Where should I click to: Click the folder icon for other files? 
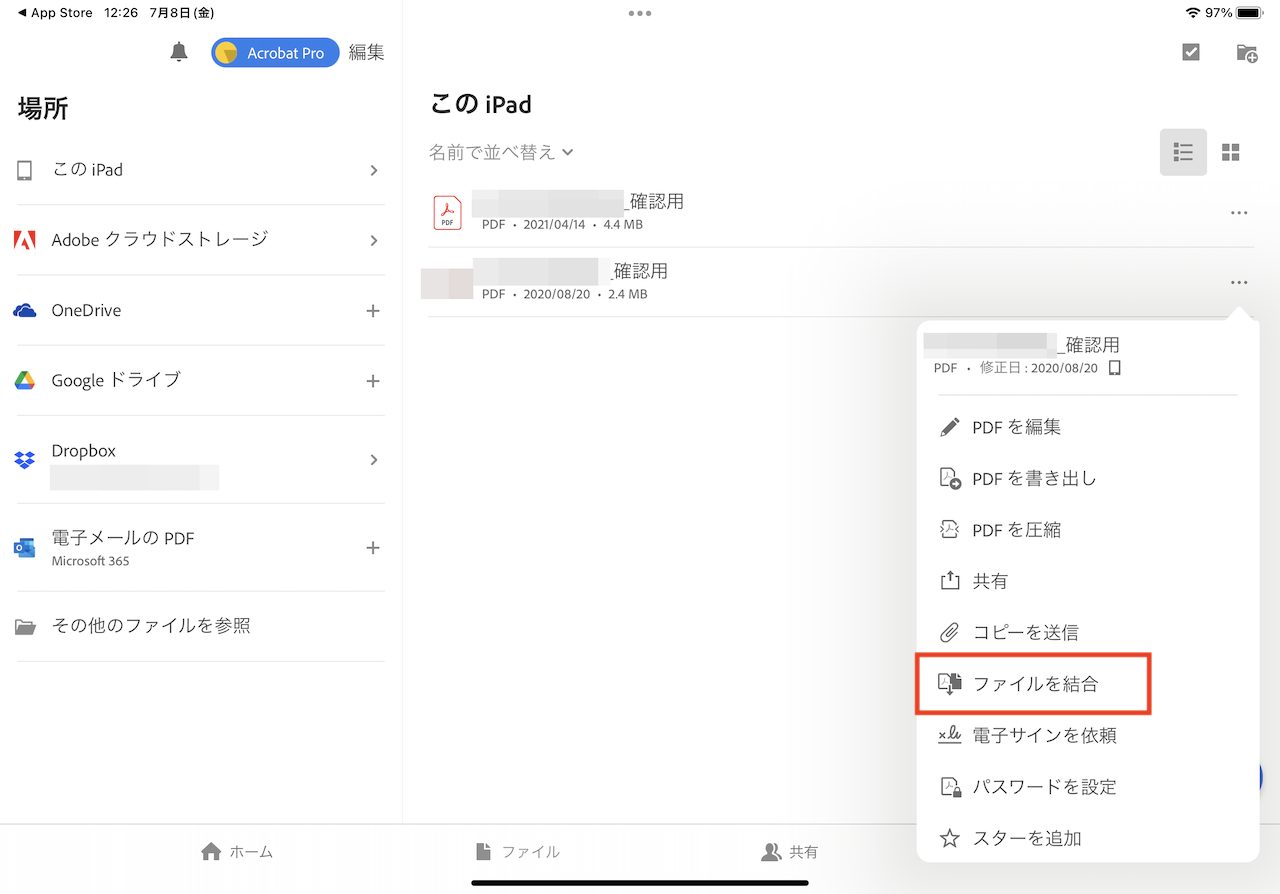tap(25, 627)
